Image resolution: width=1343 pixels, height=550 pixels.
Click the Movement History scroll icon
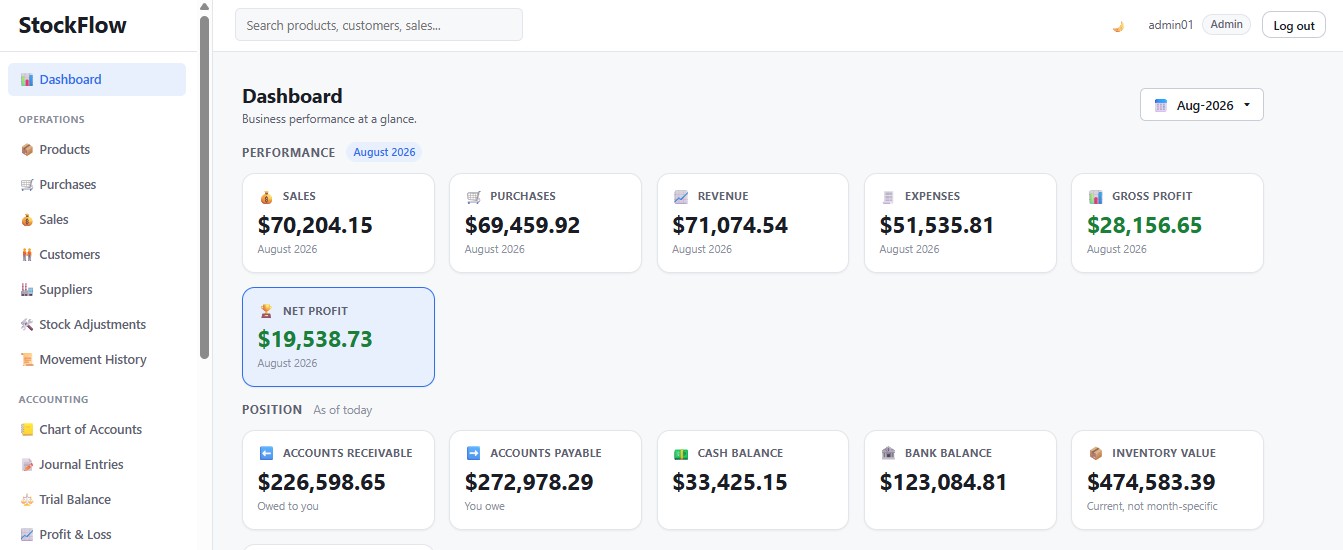coord(27,360)
